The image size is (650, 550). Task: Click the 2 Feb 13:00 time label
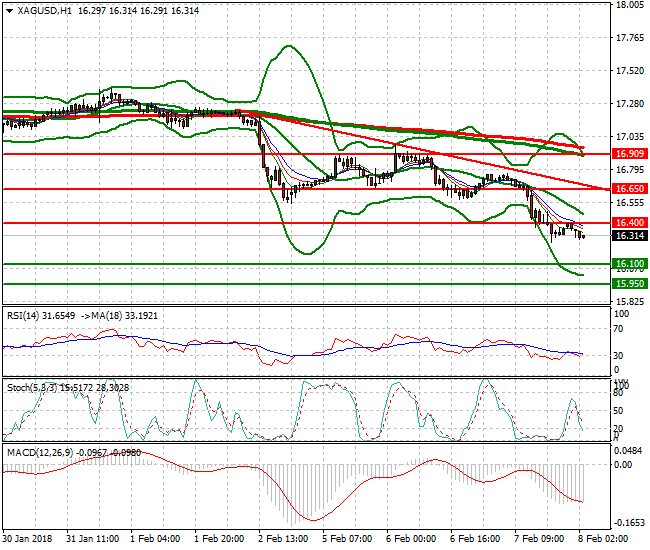tap(285, 538)
